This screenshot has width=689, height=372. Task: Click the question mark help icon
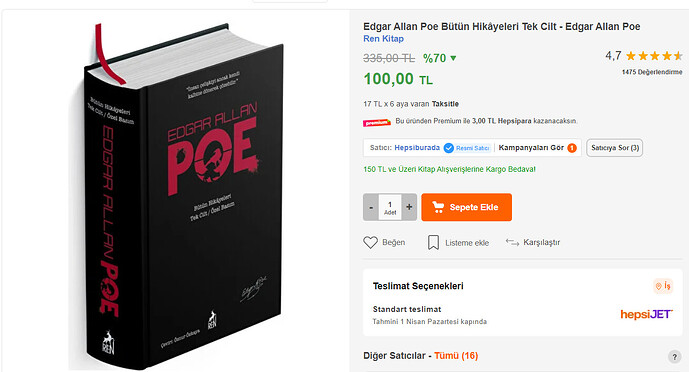[x=674, y=357]
